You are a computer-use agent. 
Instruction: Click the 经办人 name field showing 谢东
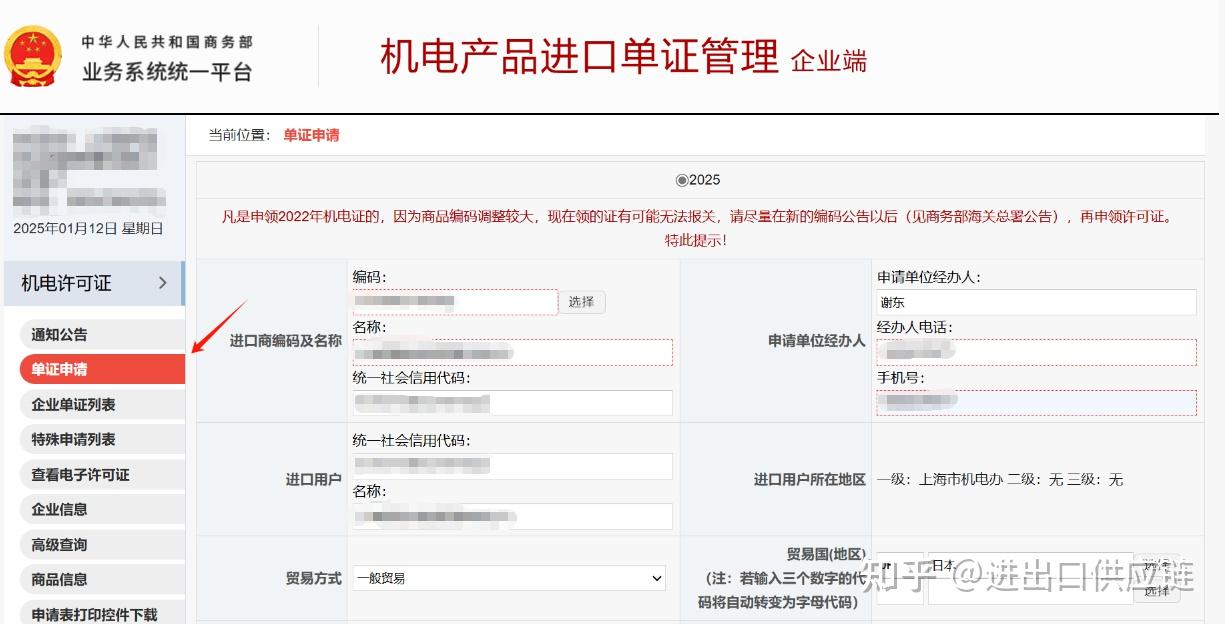pyautogui.click(x=1035, y=302)
